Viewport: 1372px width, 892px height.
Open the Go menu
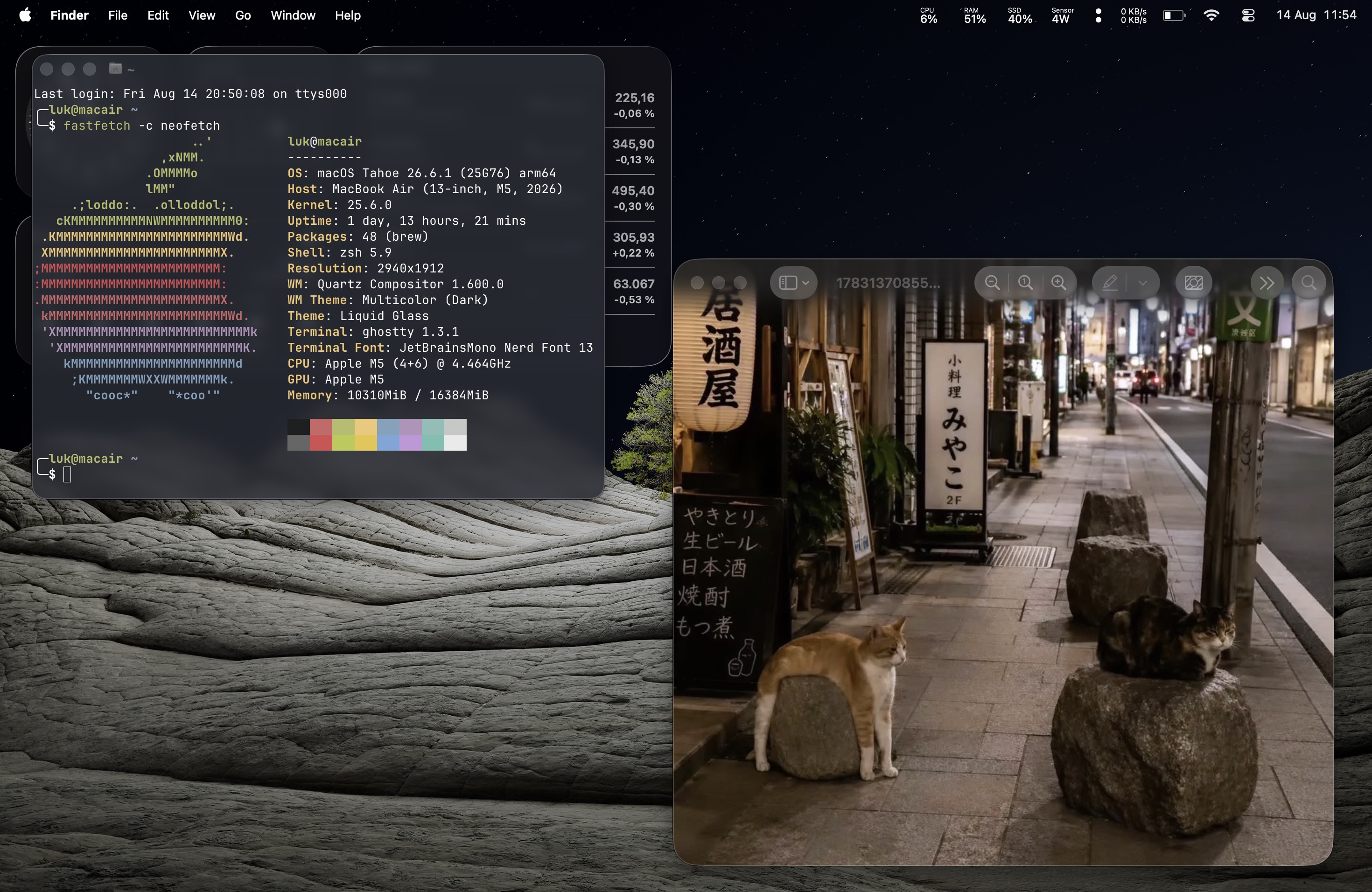(243, 15)
